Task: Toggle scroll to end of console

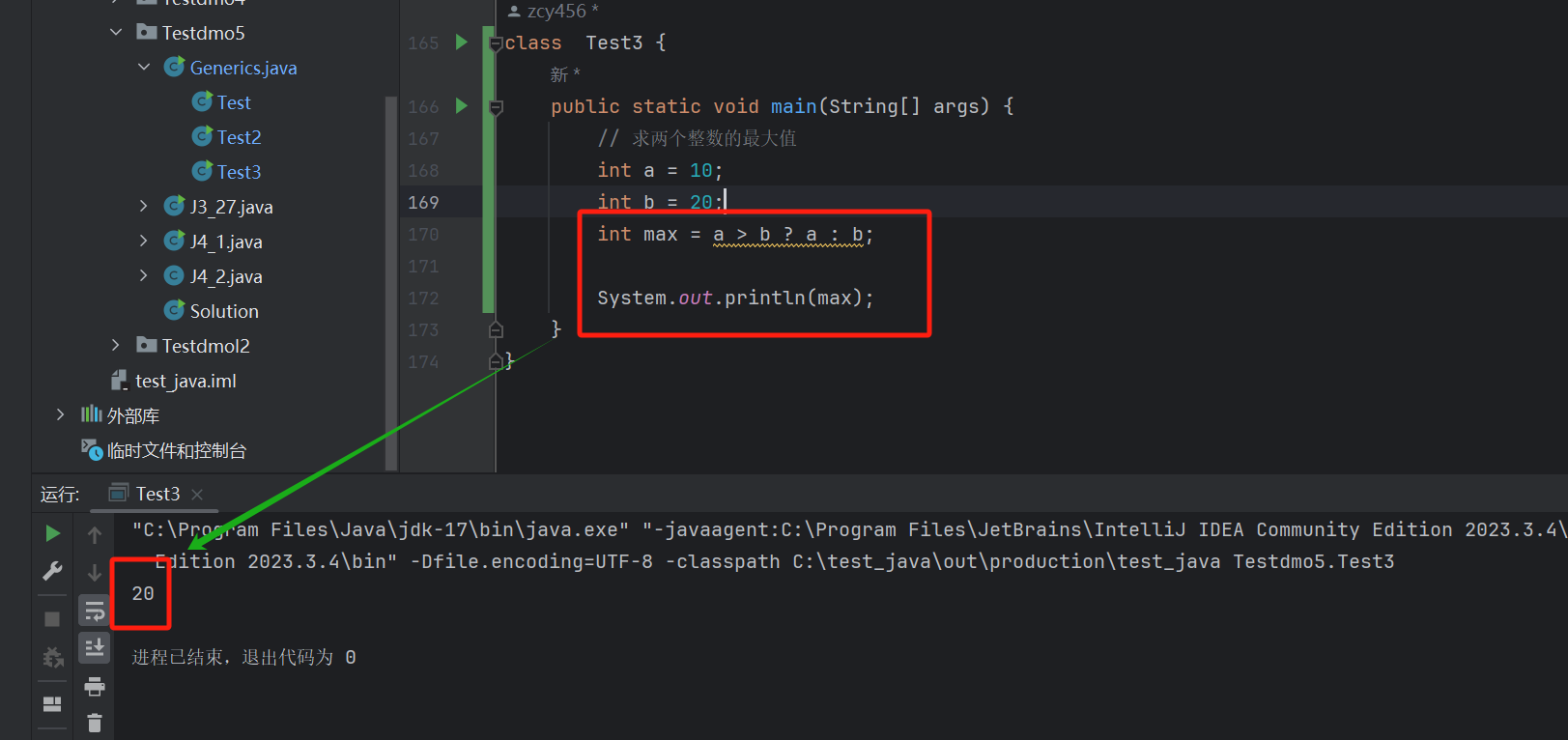Action: pos(95,647)
